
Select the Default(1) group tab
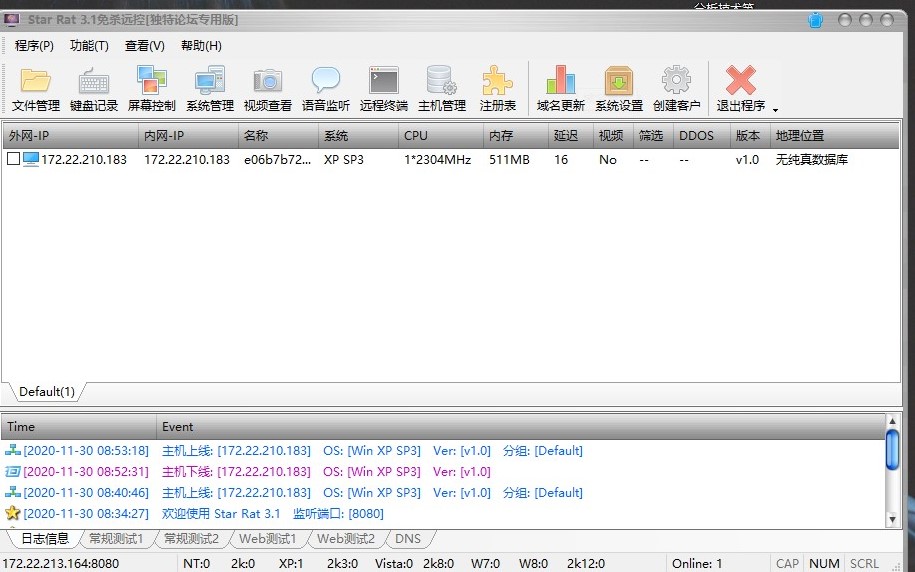[47, 392]
